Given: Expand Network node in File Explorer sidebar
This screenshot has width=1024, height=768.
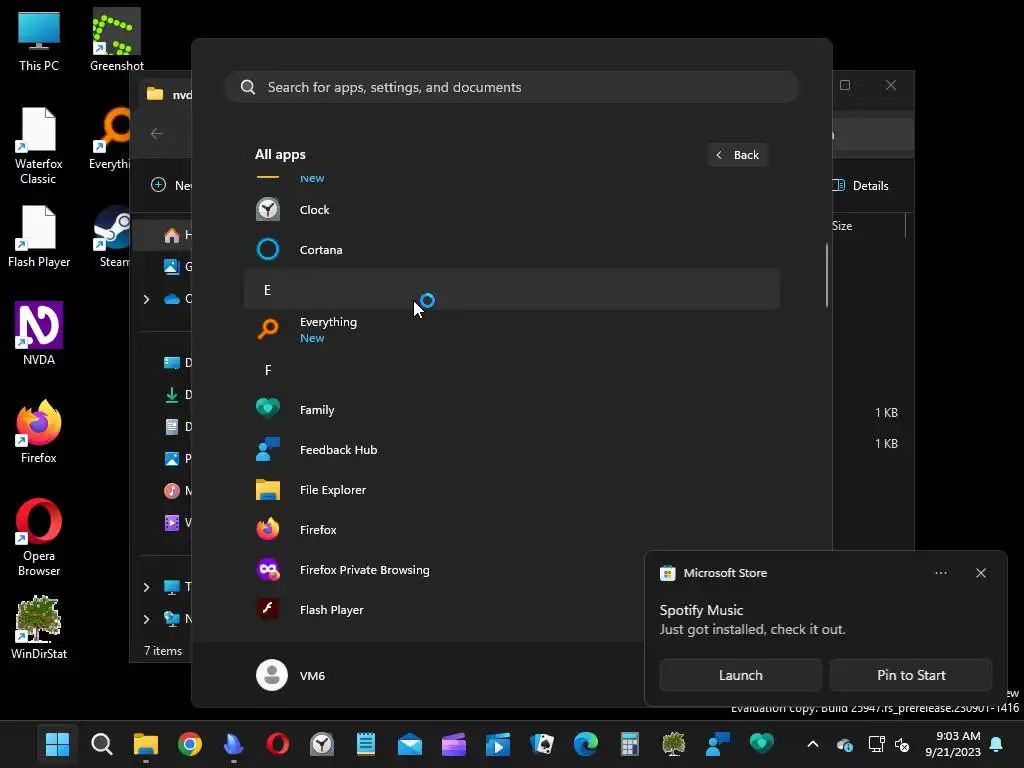Looking at the screenshot, I should [146, 619].
